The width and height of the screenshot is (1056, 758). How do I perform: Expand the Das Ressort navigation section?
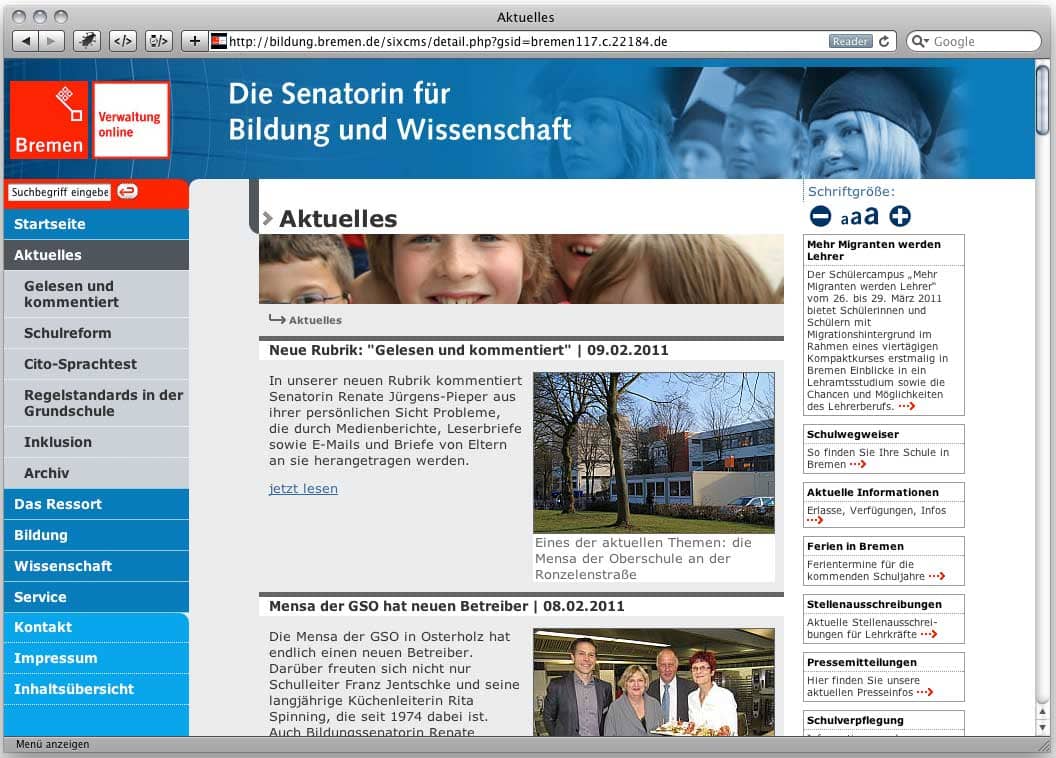coord(58,504)
